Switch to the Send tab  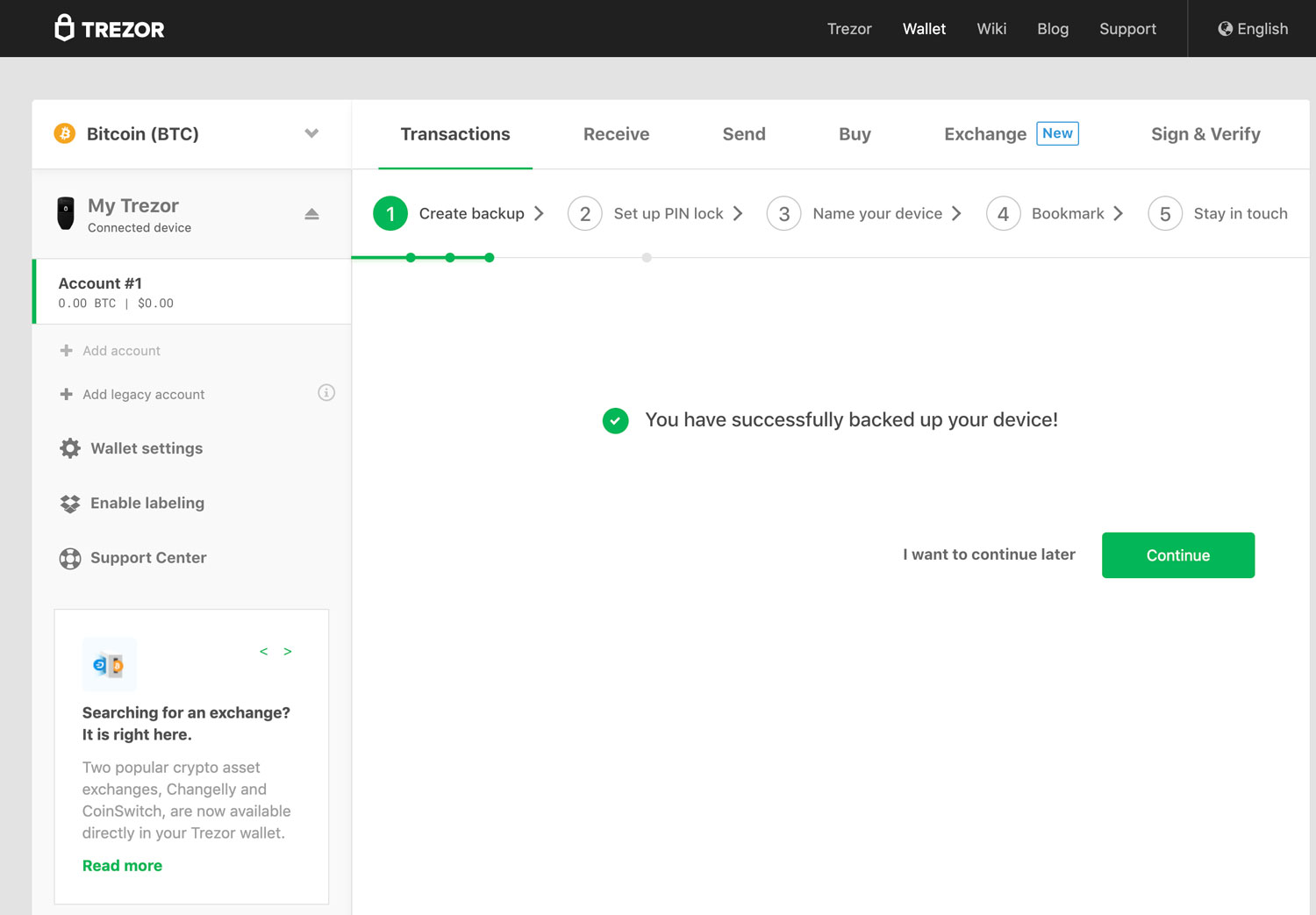(x=744, y=134)
